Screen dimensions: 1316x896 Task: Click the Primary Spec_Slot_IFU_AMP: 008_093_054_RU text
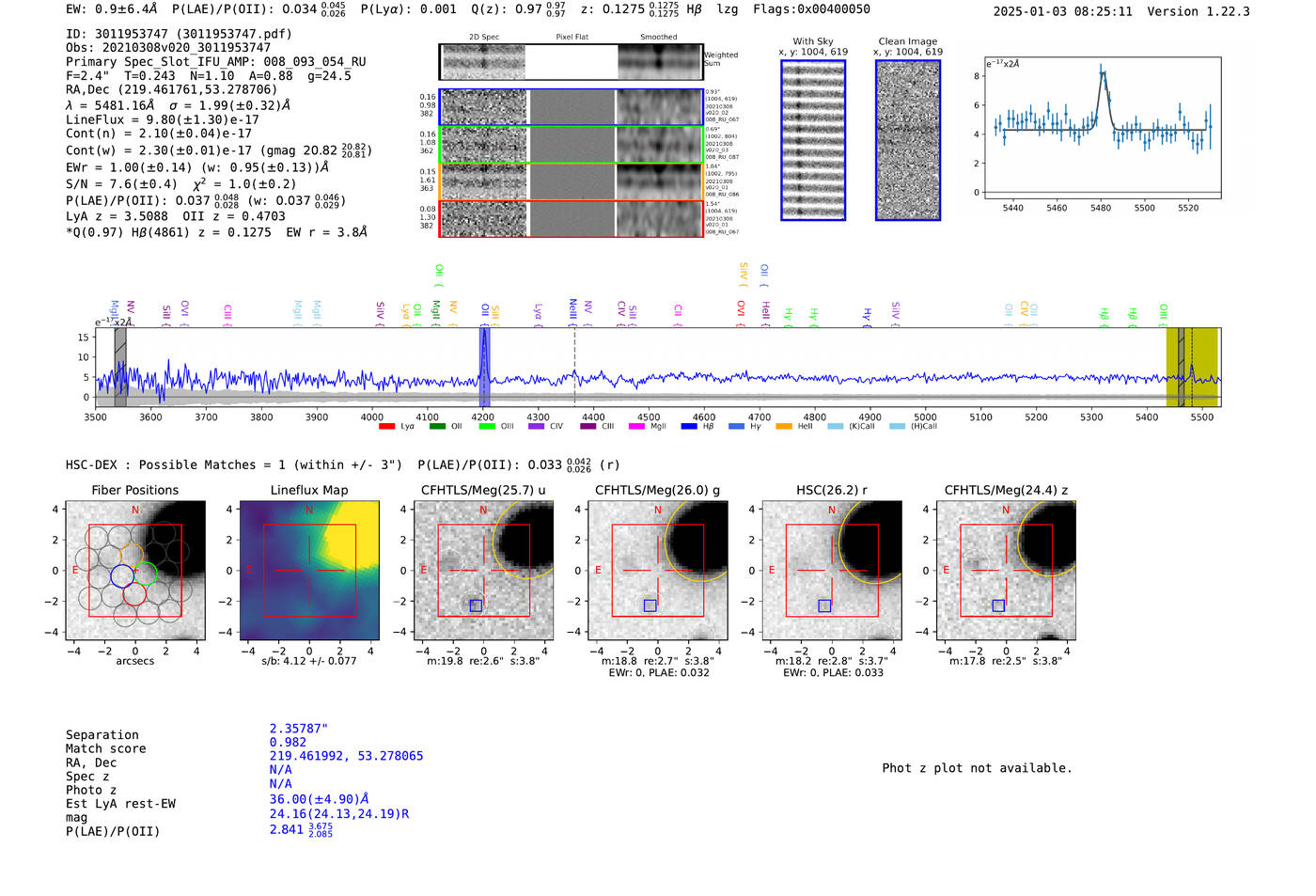click(x=216, y=62)
